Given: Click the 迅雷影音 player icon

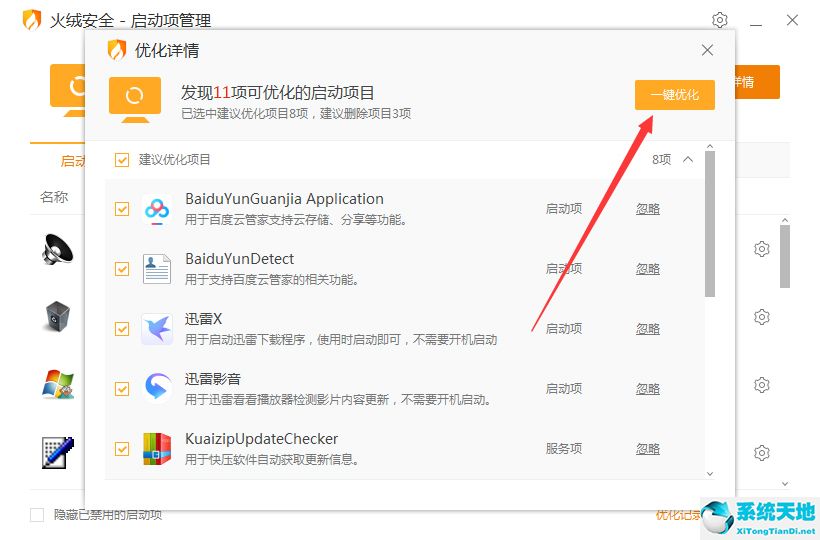Looking at the screenshot, I should pos(157,388).
